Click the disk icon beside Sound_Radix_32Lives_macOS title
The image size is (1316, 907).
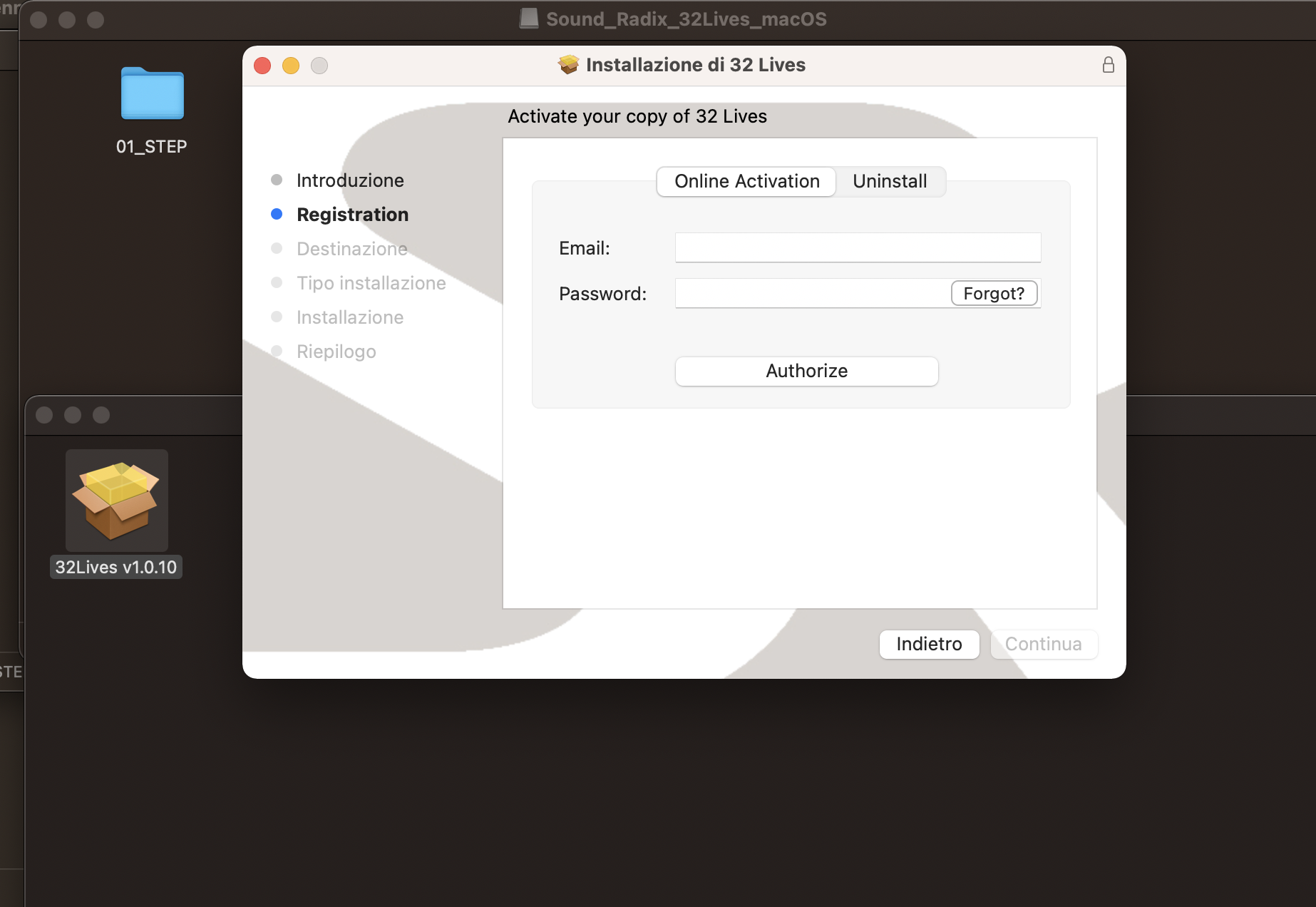pyautogui.click(x=529, y=19)
